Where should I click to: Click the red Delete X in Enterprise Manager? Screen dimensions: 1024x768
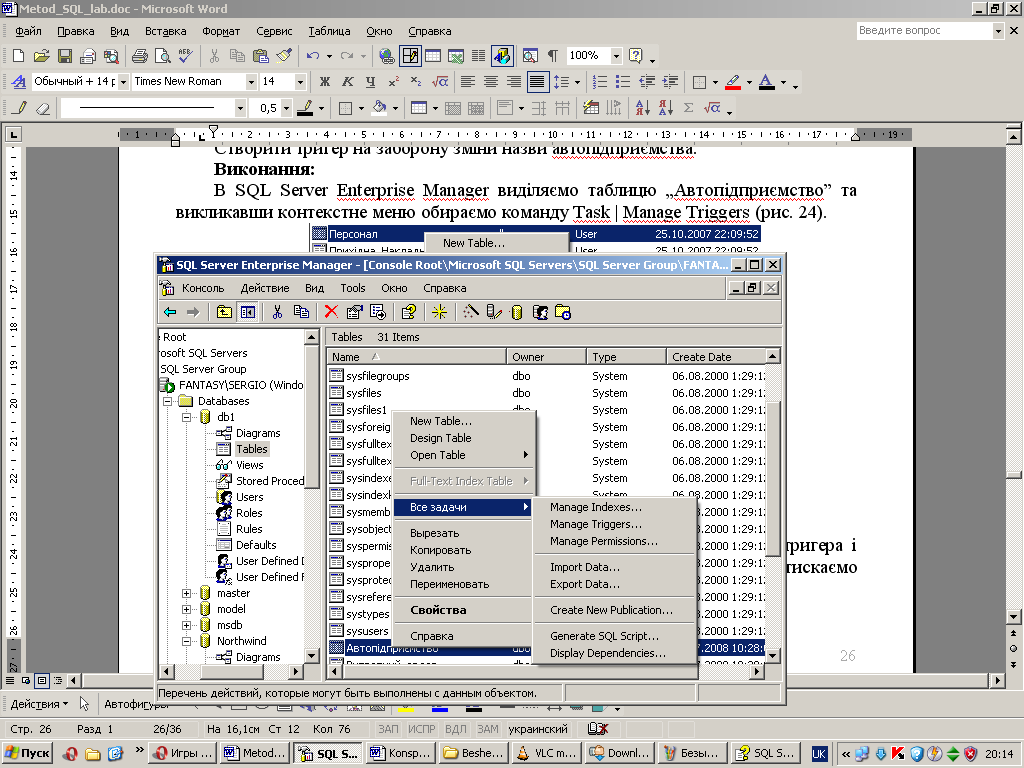pos(331,312)
